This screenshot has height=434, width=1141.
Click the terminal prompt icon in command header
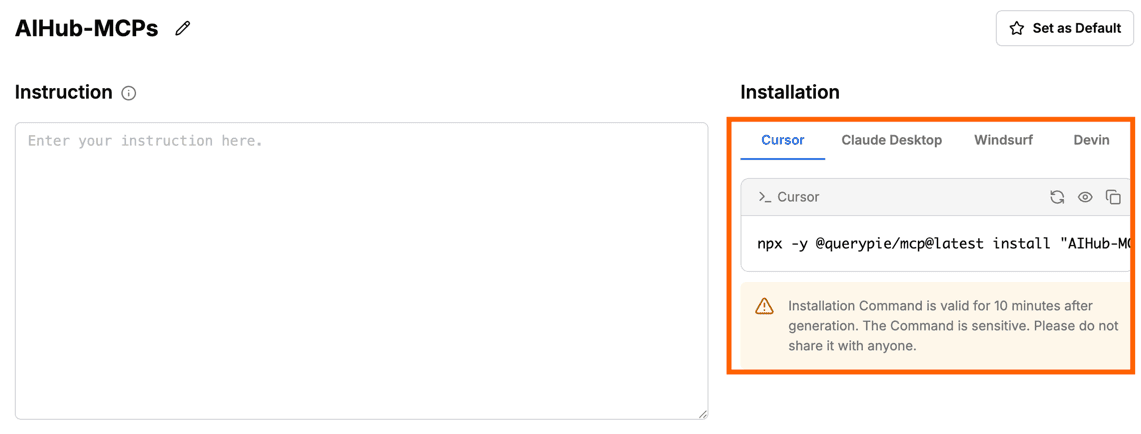[765, 197]
